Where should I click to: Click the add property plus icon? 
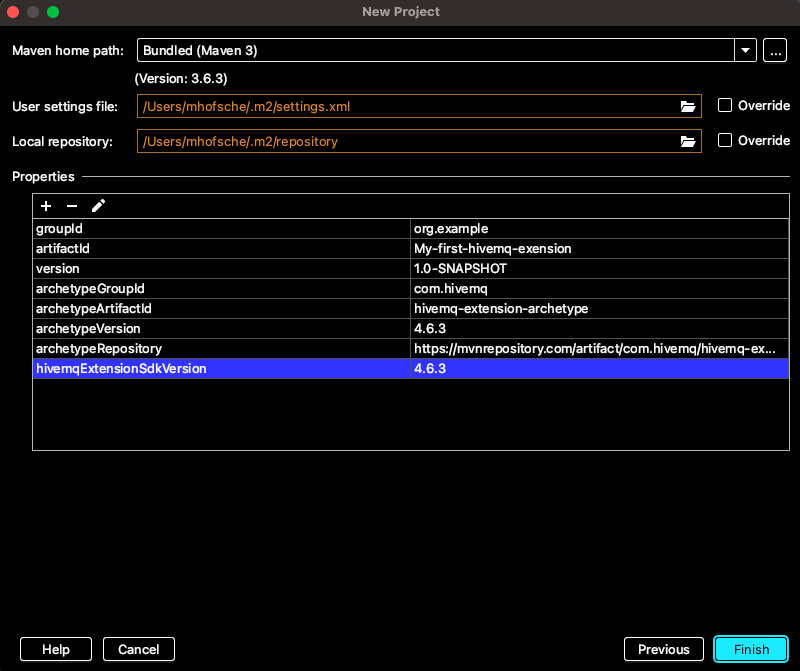46,206
